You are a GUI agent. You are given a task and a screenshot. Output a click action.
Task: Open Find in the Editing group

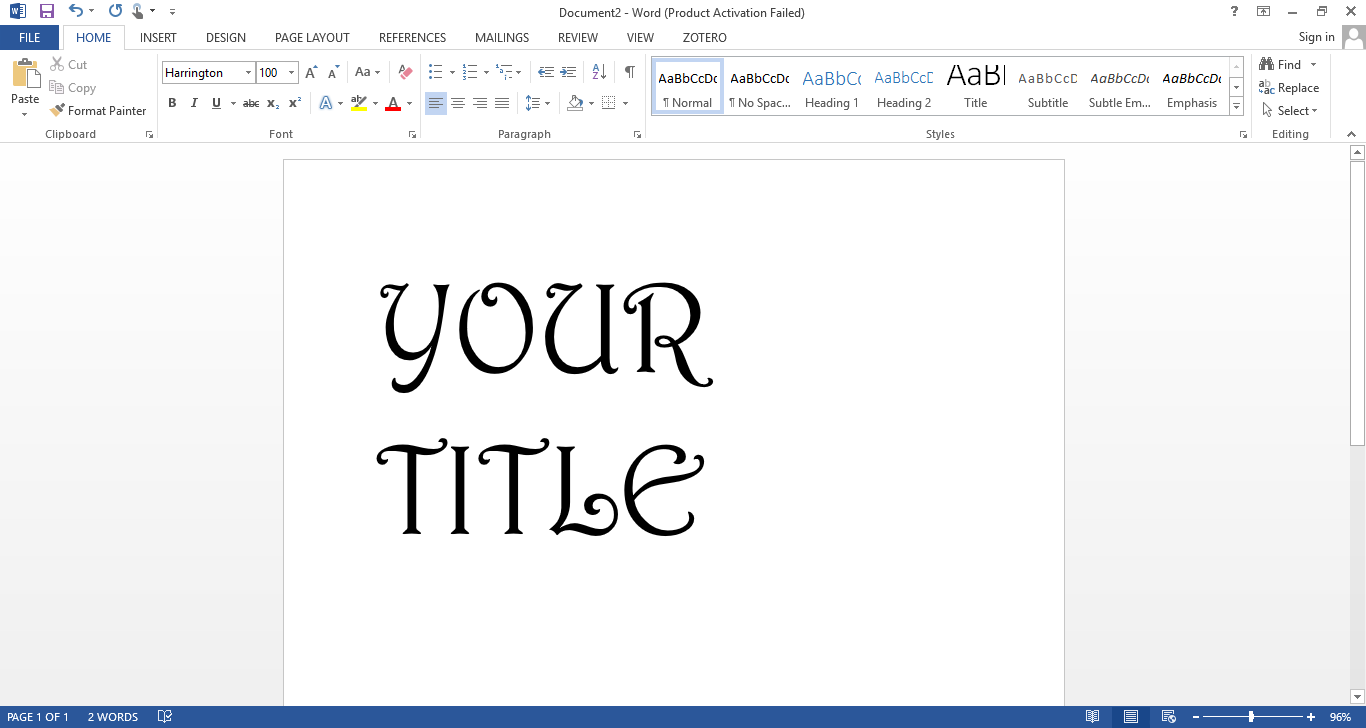(1286, 63)
